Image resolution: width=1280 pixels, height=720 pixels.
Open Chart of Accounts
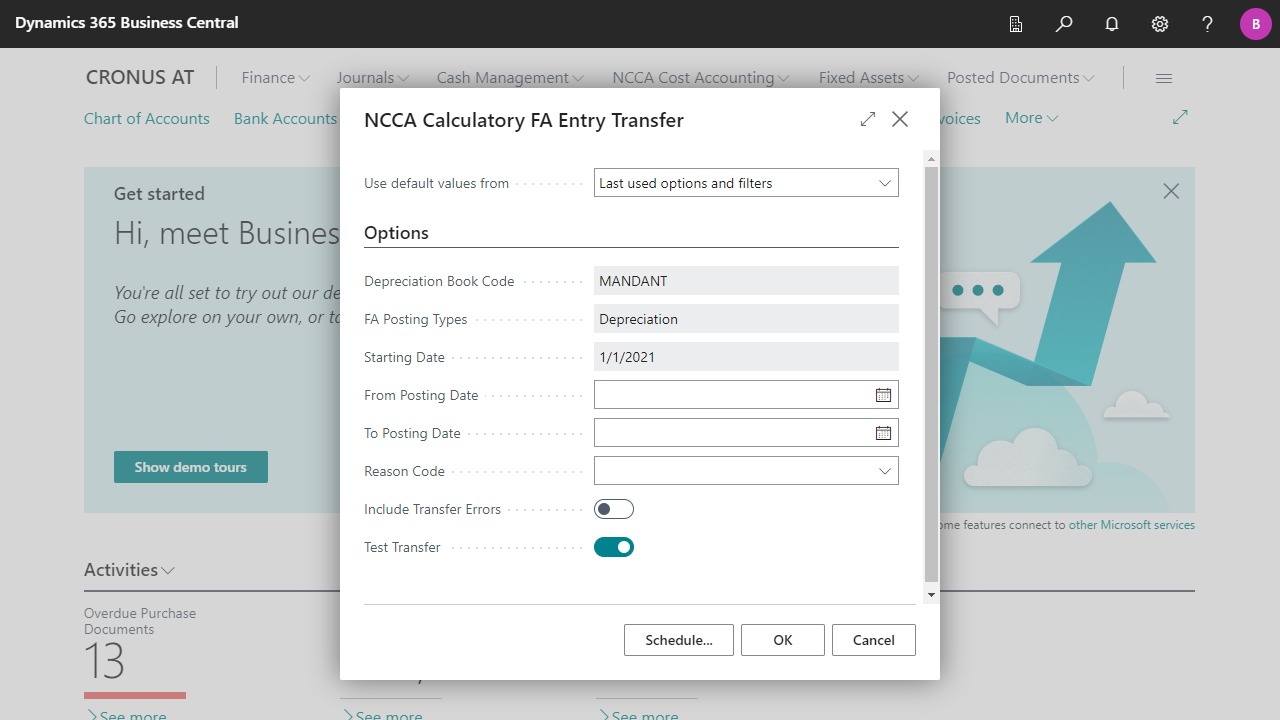(147, 118)
